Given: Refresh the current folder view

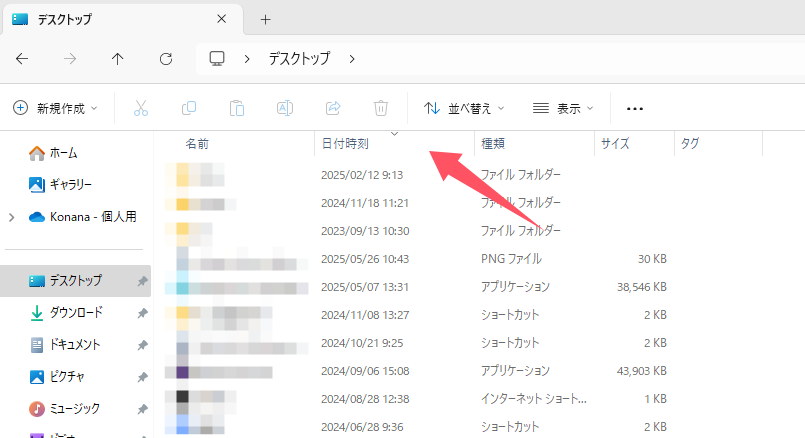Looking at the screenshot, I should point(166,59).
